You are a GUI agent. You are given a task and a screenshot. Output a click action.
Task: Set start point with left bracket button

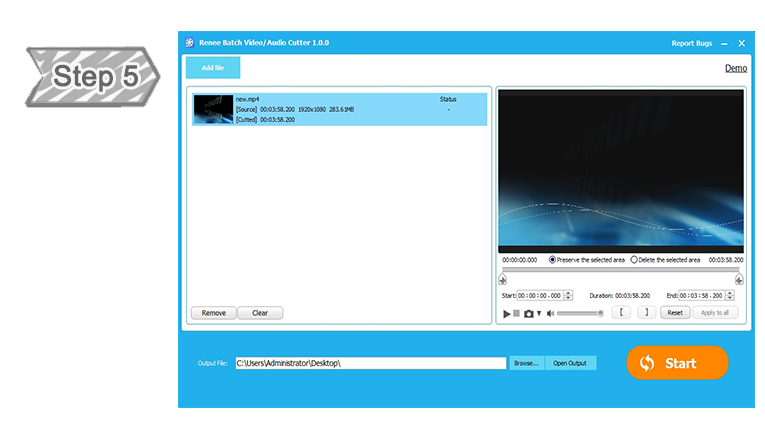coord(621,313)
